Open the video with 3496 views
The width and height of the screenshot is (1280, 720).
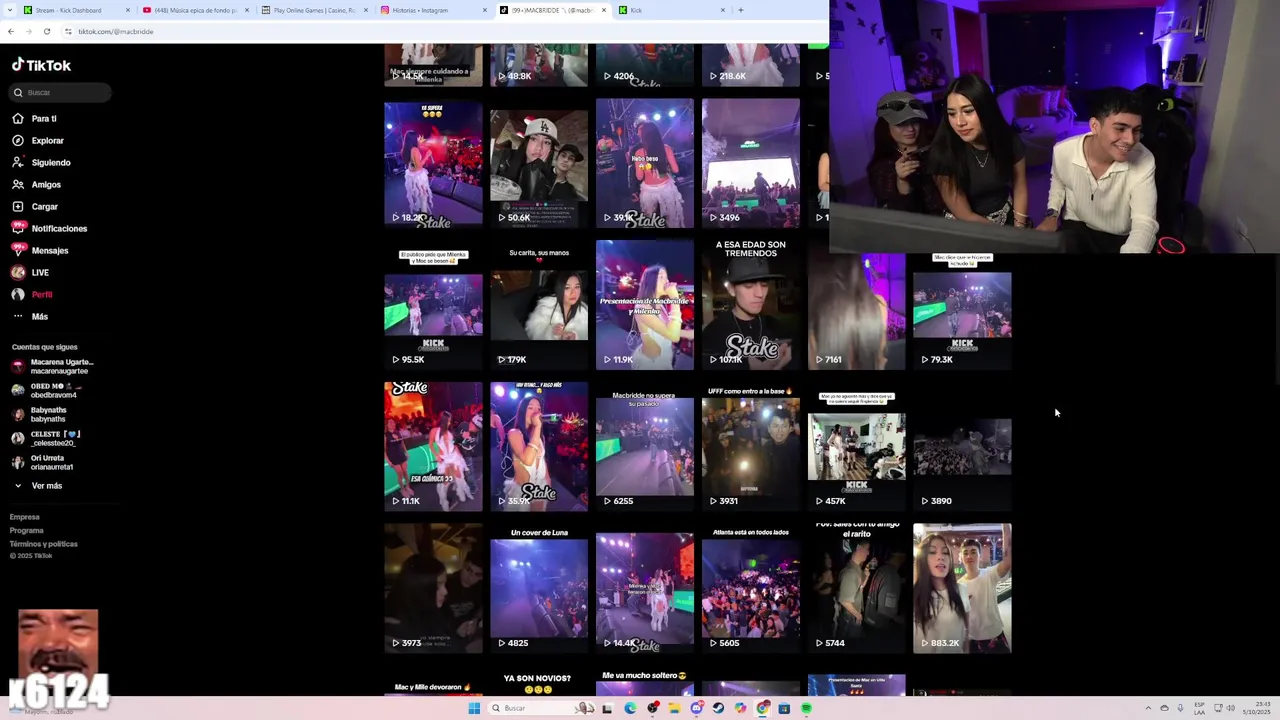coord(751,163)
